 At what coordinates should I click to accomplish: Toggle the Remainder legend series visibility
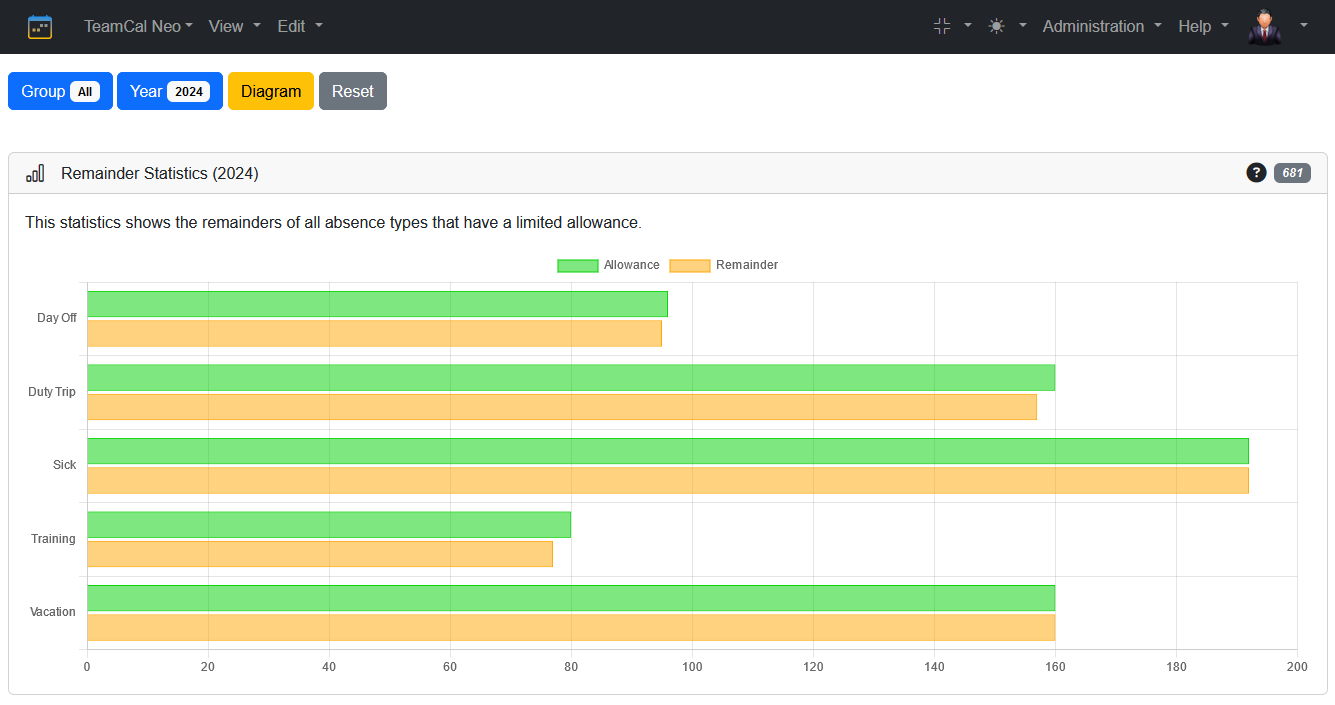[x=723, y=265]
